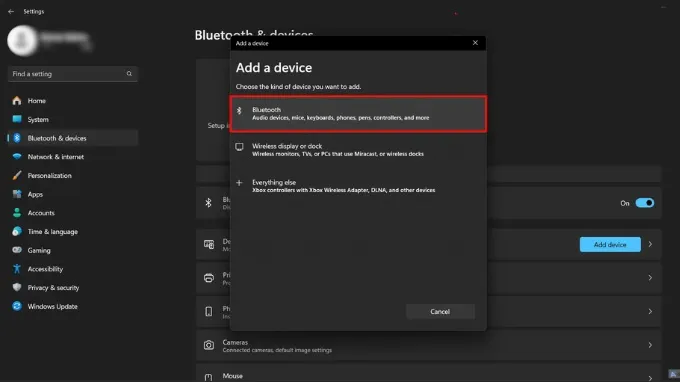Close the Add a device dialog
The image size is (680, 382).
(475, 43)
